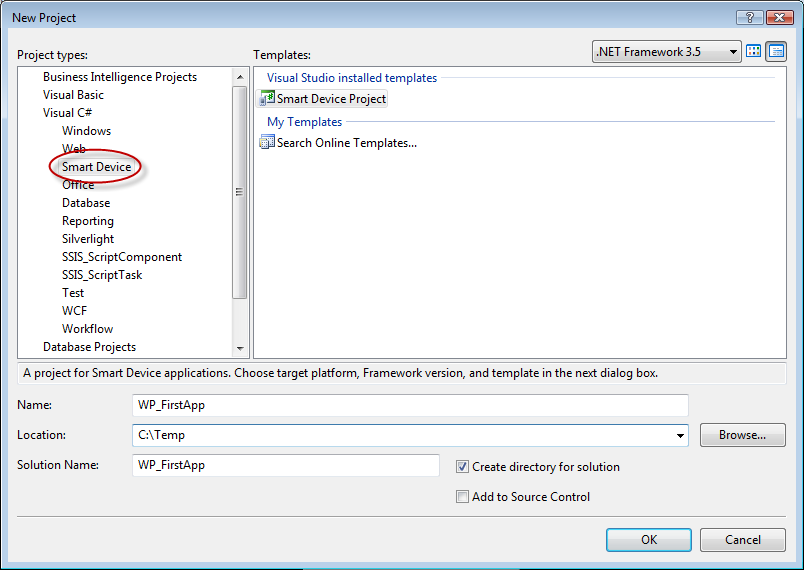The width and height of the screenshot is (804, 570).
Task: Browse for a project location
Action: click(x=742, y=435)
